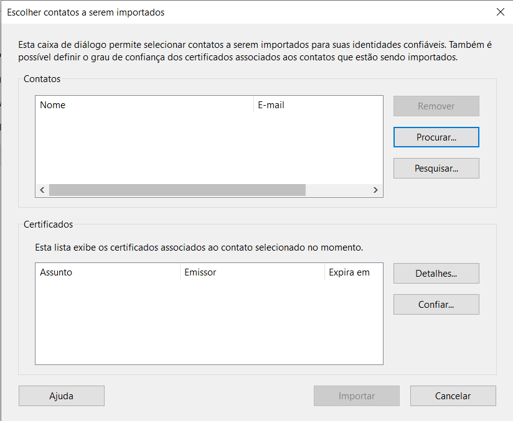Image resolution: width=513 pixels, height=421 pixels.
Task: Click the Assunto column header
Action: point(108,272)
